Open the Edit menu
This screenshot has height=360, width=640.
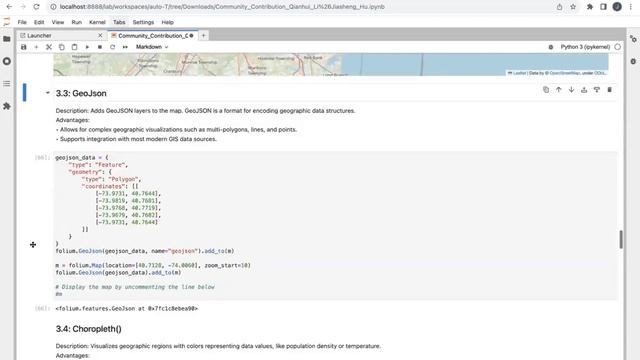point(39,22)
